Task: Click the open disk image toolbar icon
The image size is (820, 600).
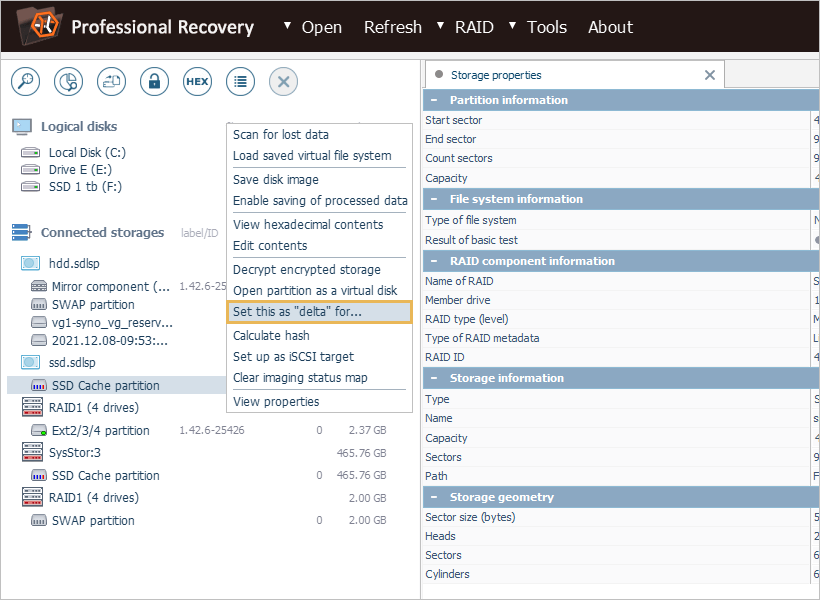Action: (111, 82)
